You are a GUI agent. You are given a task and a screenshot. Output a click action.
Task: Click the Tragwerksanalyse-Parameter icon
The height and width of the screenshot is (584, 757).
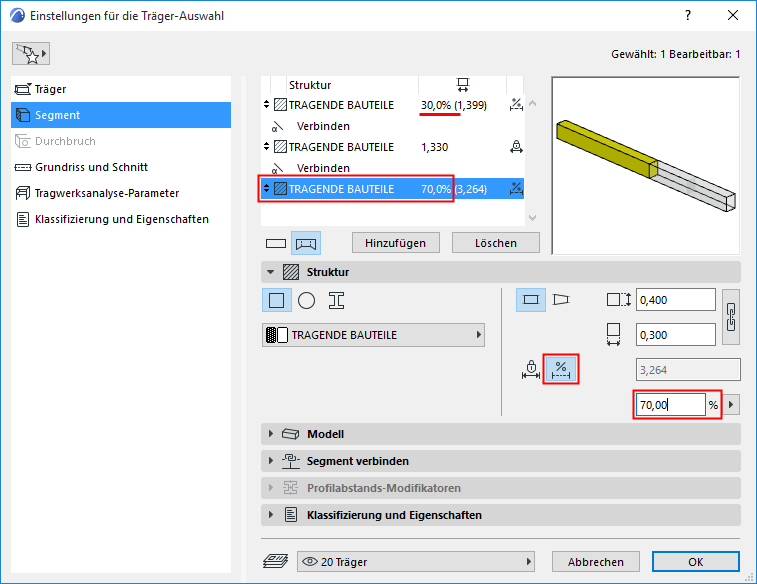point(23,193)
